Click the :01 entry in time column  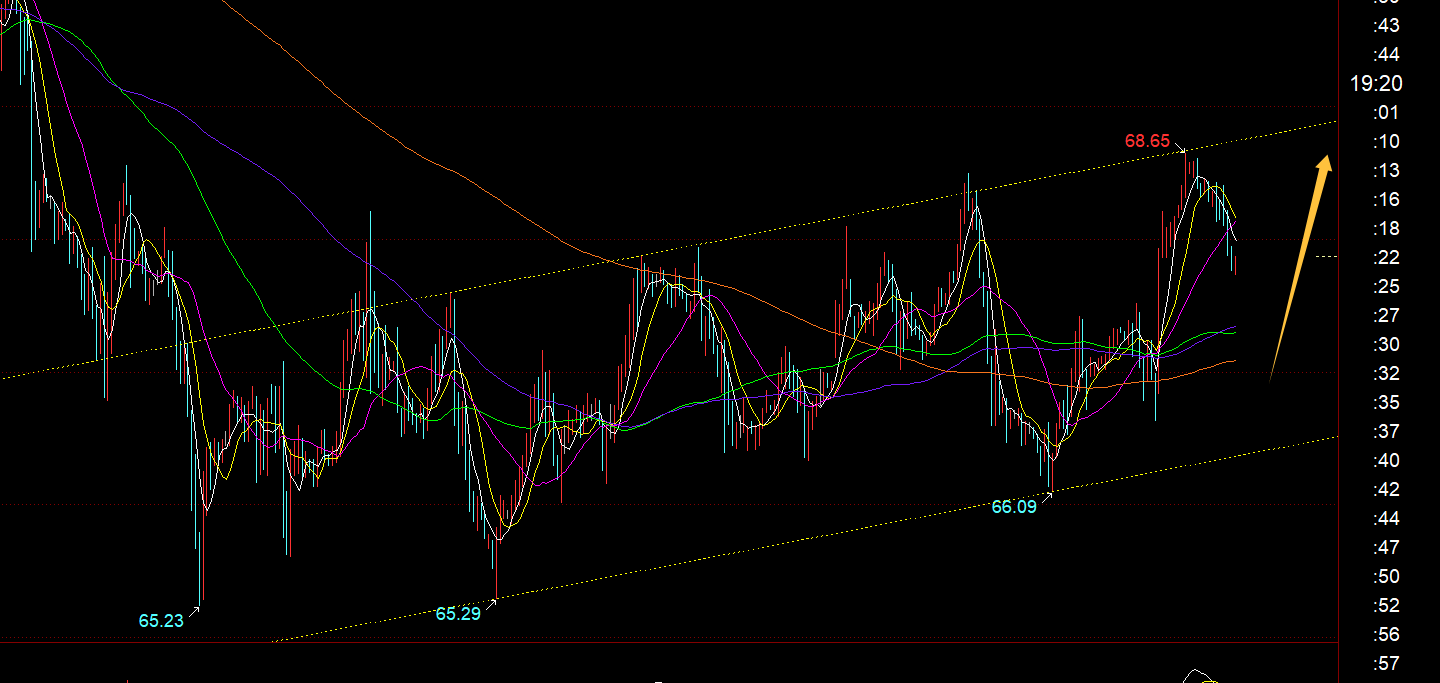[x=1386, y=112]
